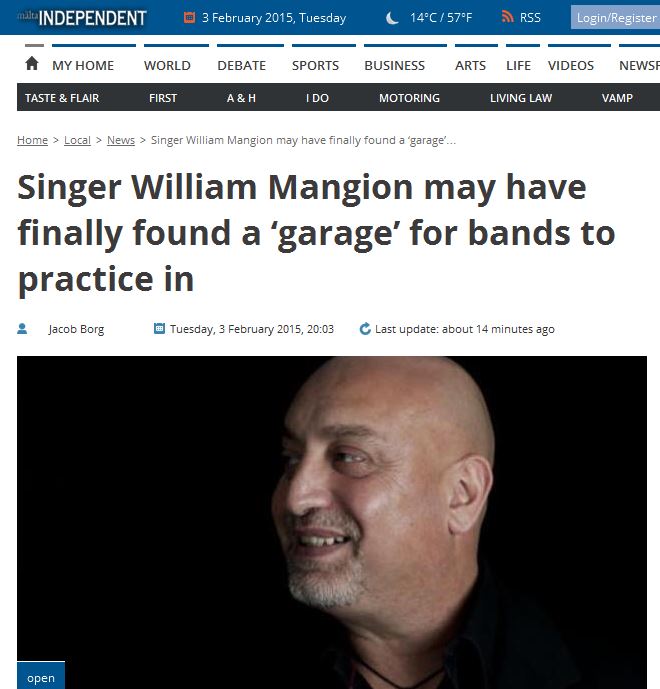Open the LIVING LAW tab

(521, 98)
